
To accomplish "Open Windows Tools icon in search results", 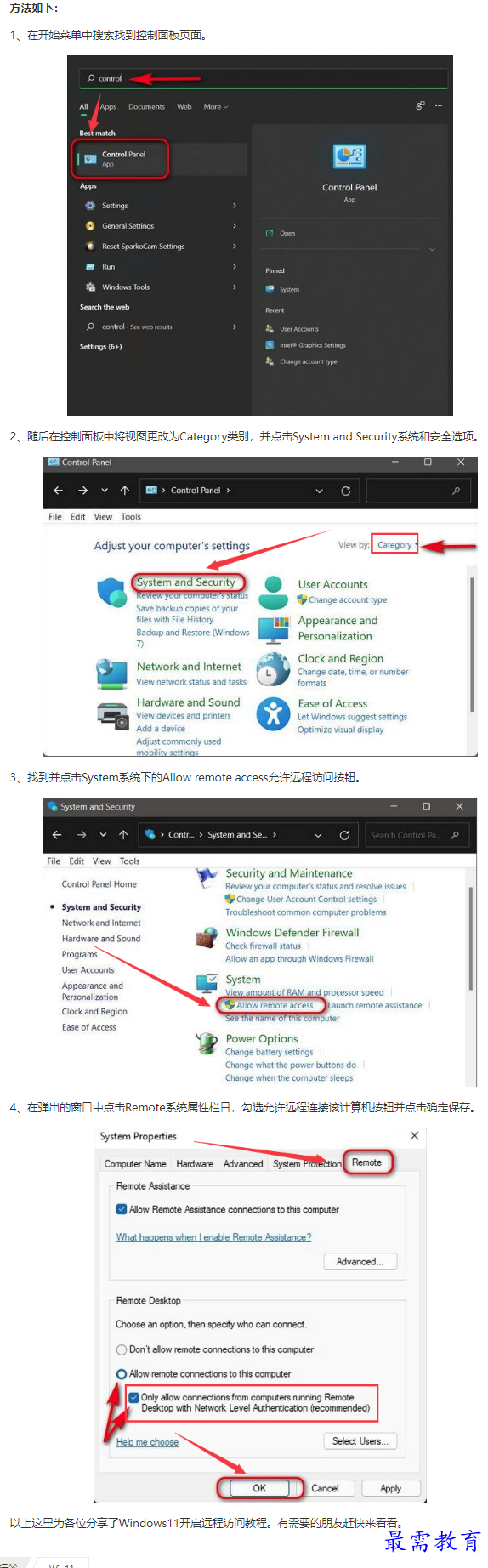I will tap(90, 287).
